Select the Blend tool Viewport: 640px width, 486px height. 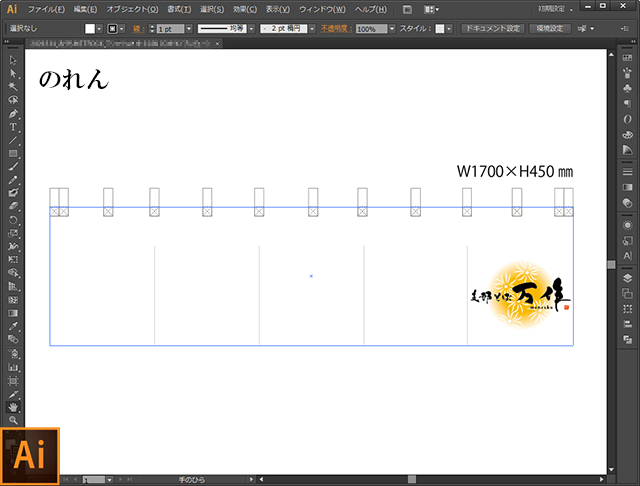(13, 339)
